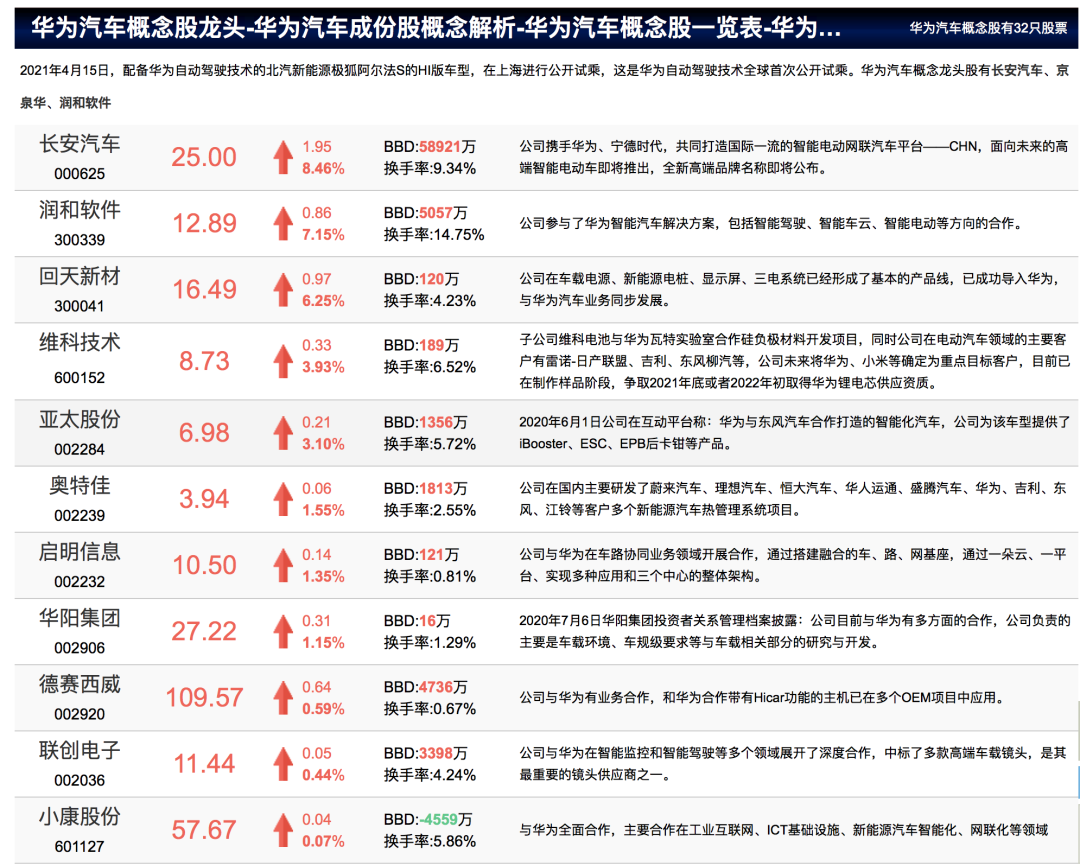This screenshot has width=1080, height=866.
Task: Click stock code 300339
Action: [79, 240]
